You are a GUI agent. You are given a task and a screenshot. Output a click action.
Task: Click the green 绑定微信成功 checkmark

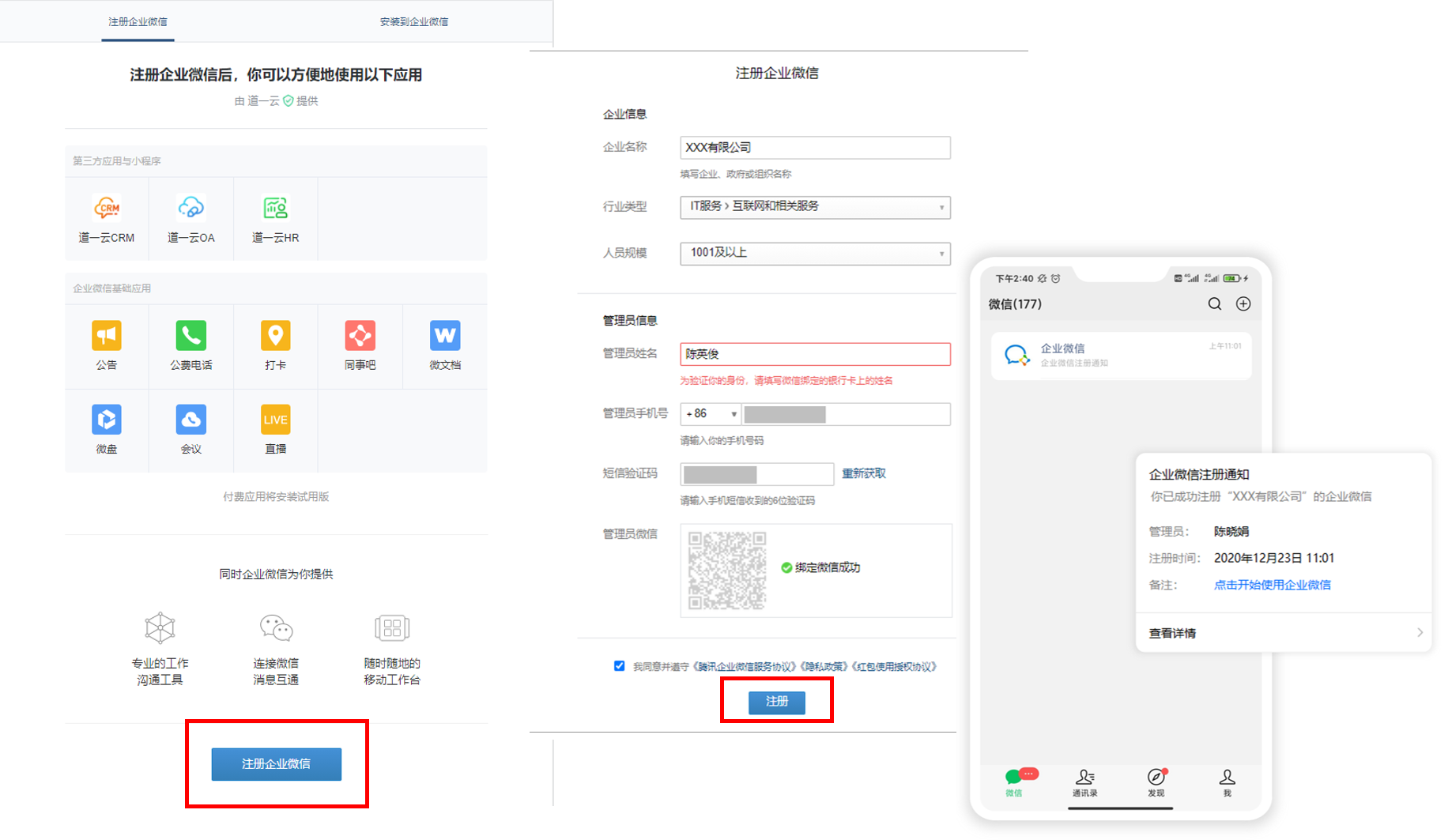(786, 567)
